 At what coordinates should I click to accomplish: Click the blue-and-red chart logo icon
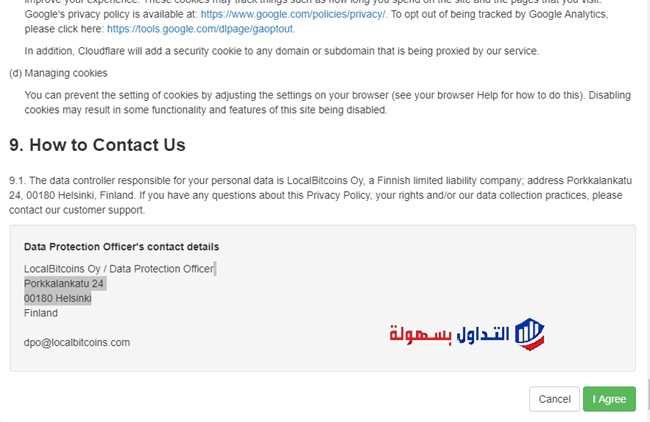529,334
